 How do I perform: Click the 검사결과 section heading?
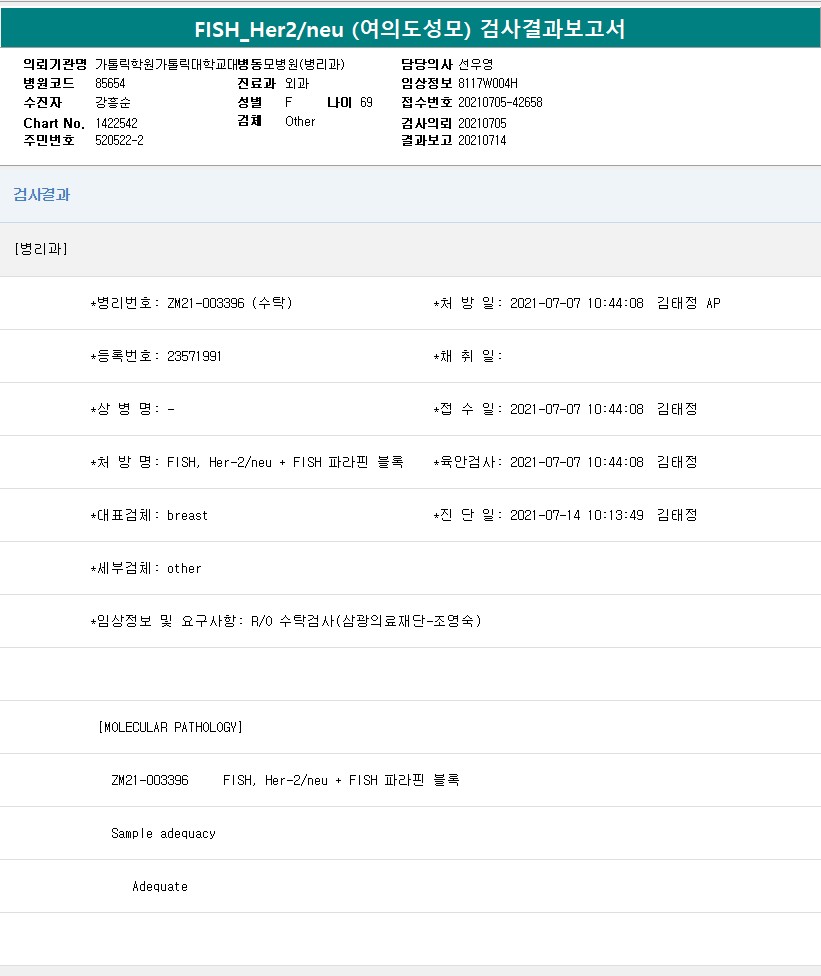(41, 195)
